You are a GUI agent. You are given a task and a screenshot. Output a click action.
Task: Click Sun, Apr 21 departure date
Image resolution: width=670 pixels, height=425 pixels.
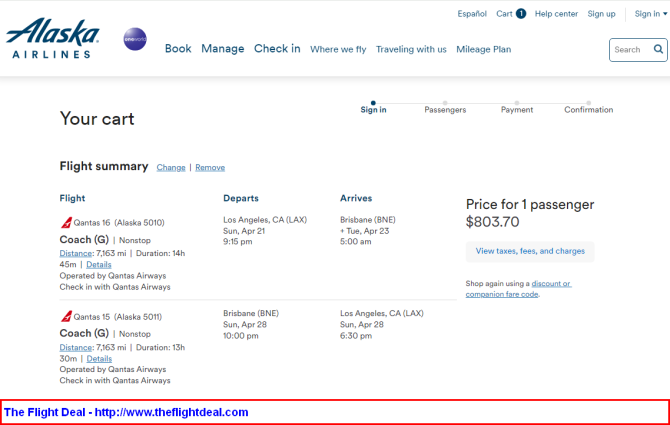(x=244, y=231)
